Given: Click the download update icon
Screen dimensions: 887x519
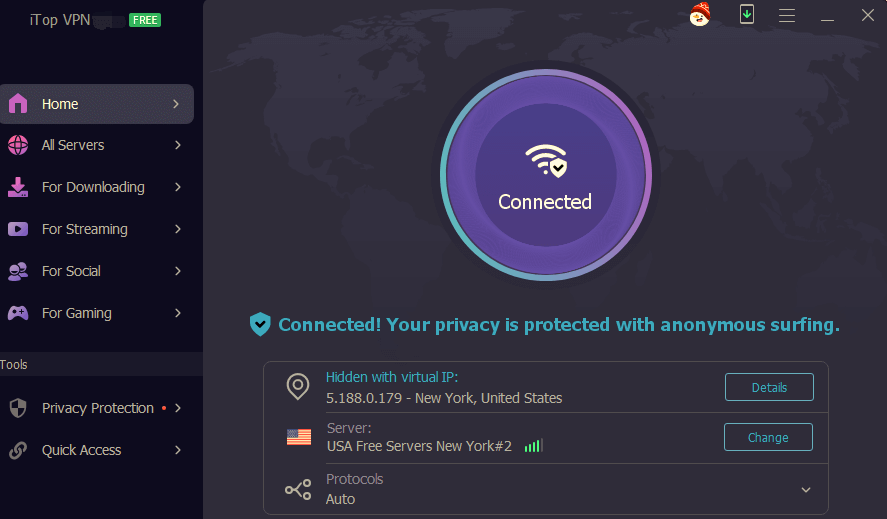Looking at the screenshot, I should tap(746, 14).
